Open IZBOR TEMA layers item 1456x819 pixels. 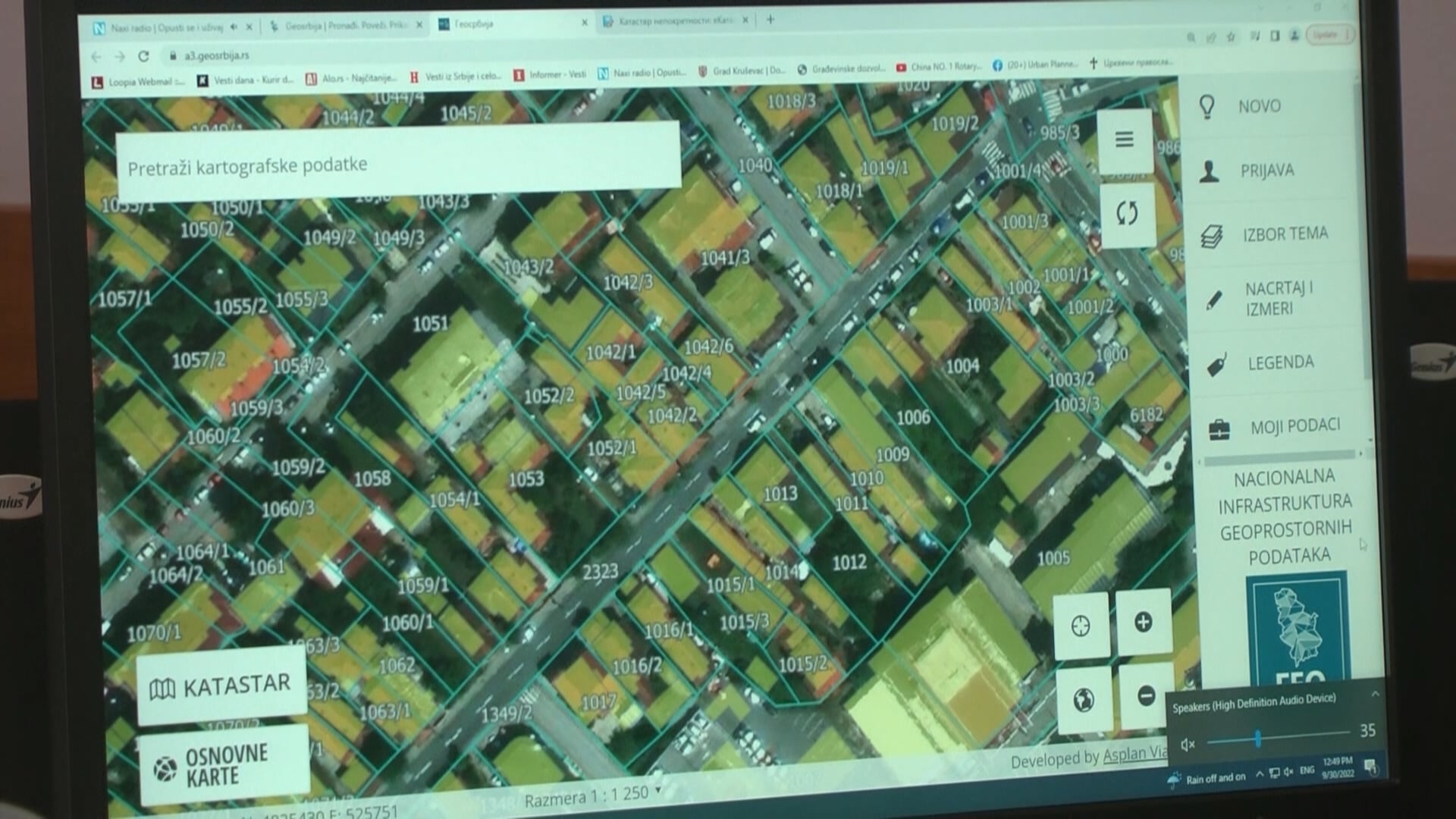pyautogui.click(x=1284, y=234)
